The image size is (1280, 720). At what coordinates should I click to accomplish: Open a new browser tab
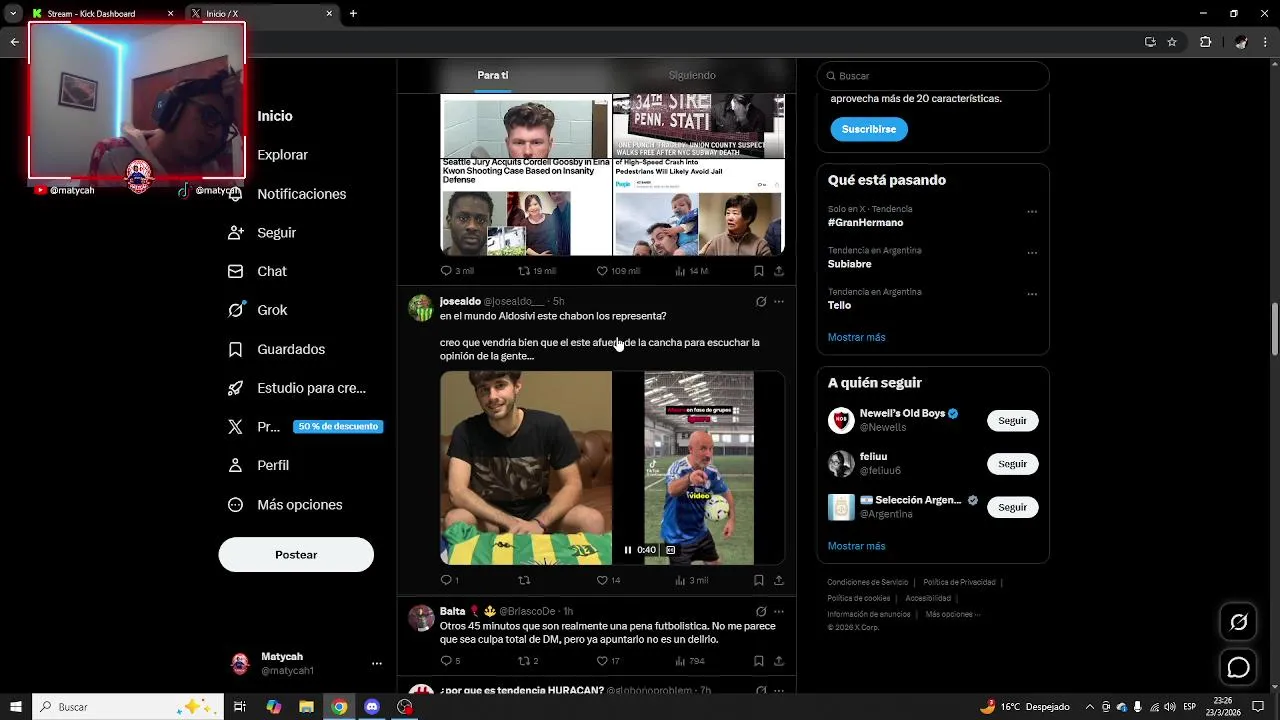point(353,14)
